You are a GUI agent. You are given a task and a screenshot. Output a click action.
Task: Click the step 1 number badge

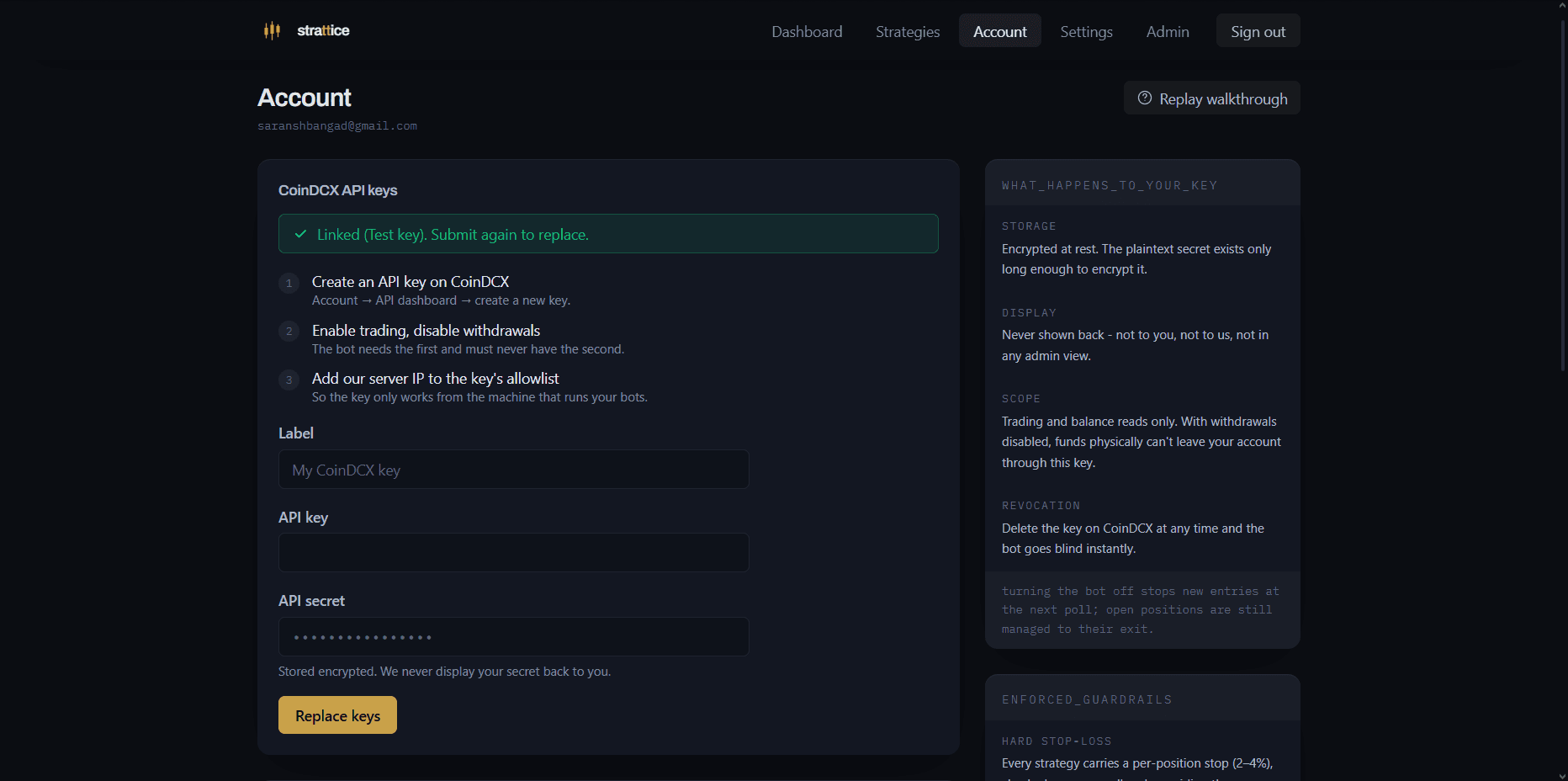tap(289, 283)
